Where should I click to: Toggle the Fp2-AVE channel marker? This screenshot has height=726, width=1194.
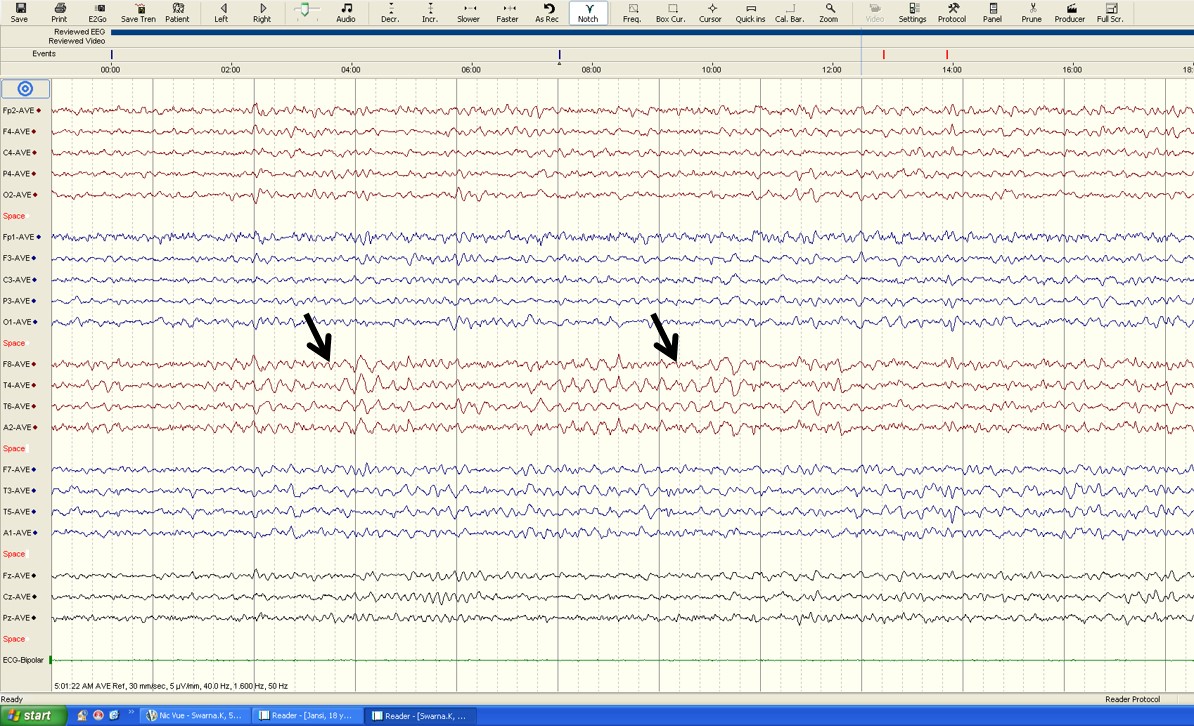(38, 111)
